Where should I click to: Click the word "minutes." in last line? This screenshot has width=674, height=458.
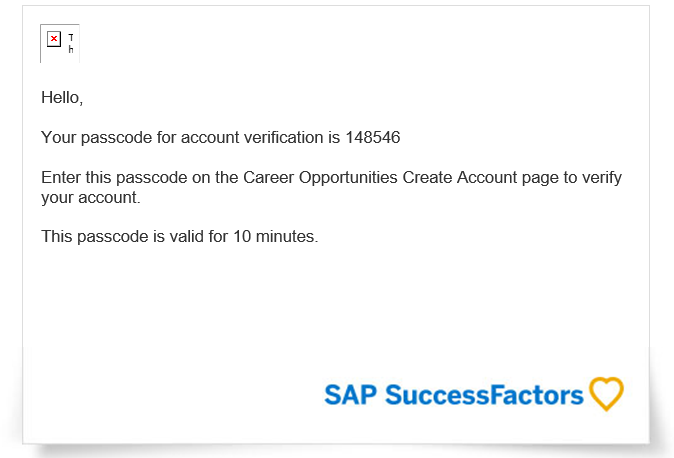click(x=287, y=237)
